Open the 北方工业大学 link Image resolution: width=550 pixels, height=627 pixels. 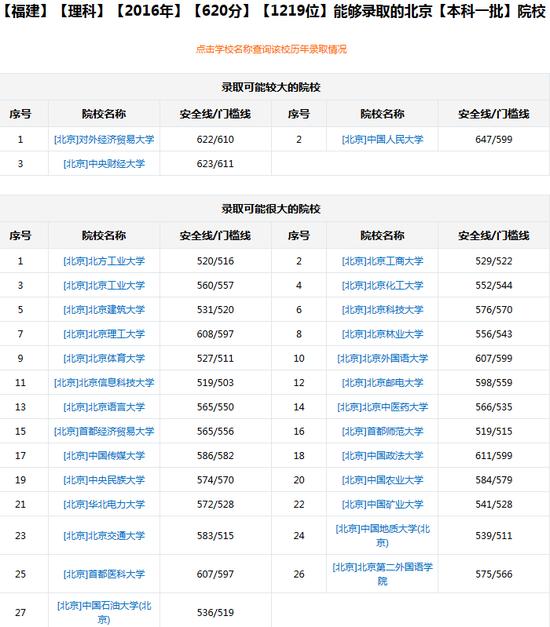pos(104,261)
